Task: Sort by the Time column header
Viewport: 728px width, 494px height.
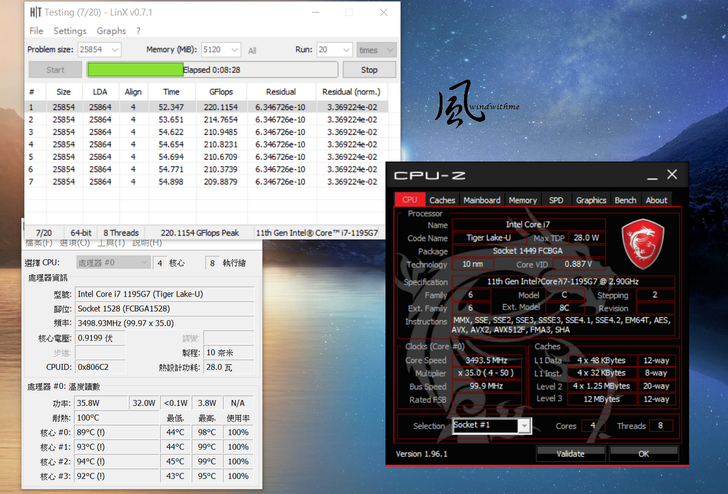Action: pyautogui.click(x=171, y=92)
